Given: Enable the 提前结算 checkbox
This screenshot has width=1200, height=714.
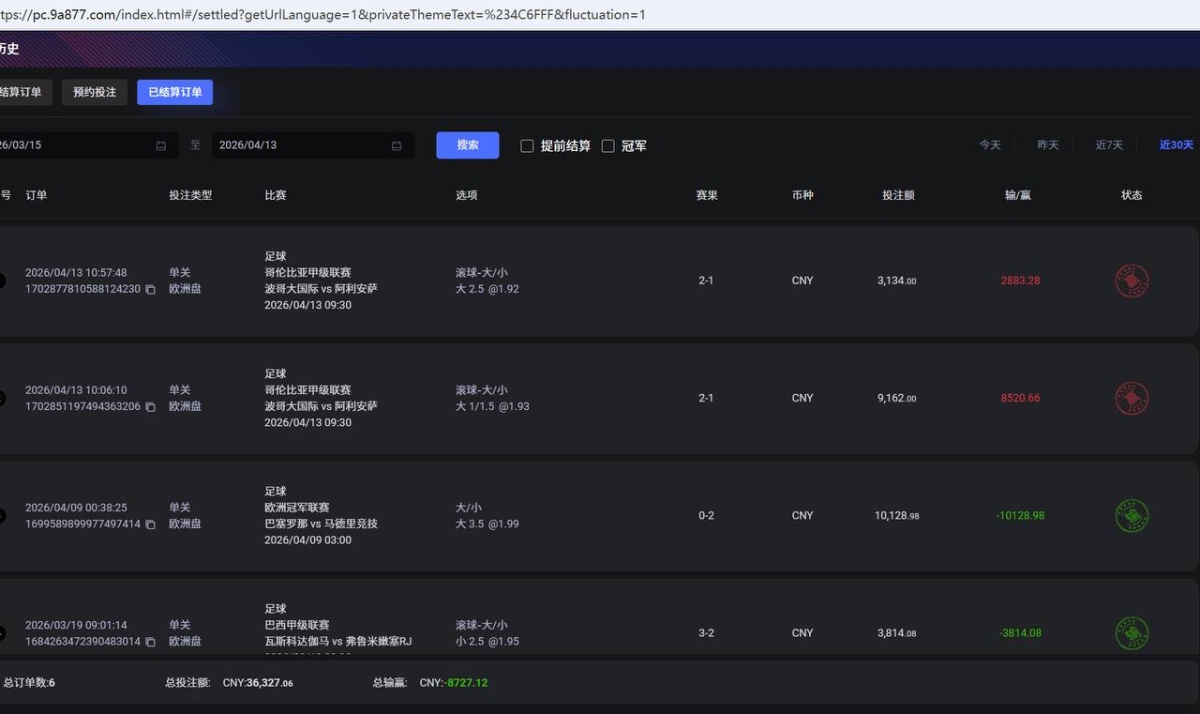Looking at the screenshot, I should 527,145.
